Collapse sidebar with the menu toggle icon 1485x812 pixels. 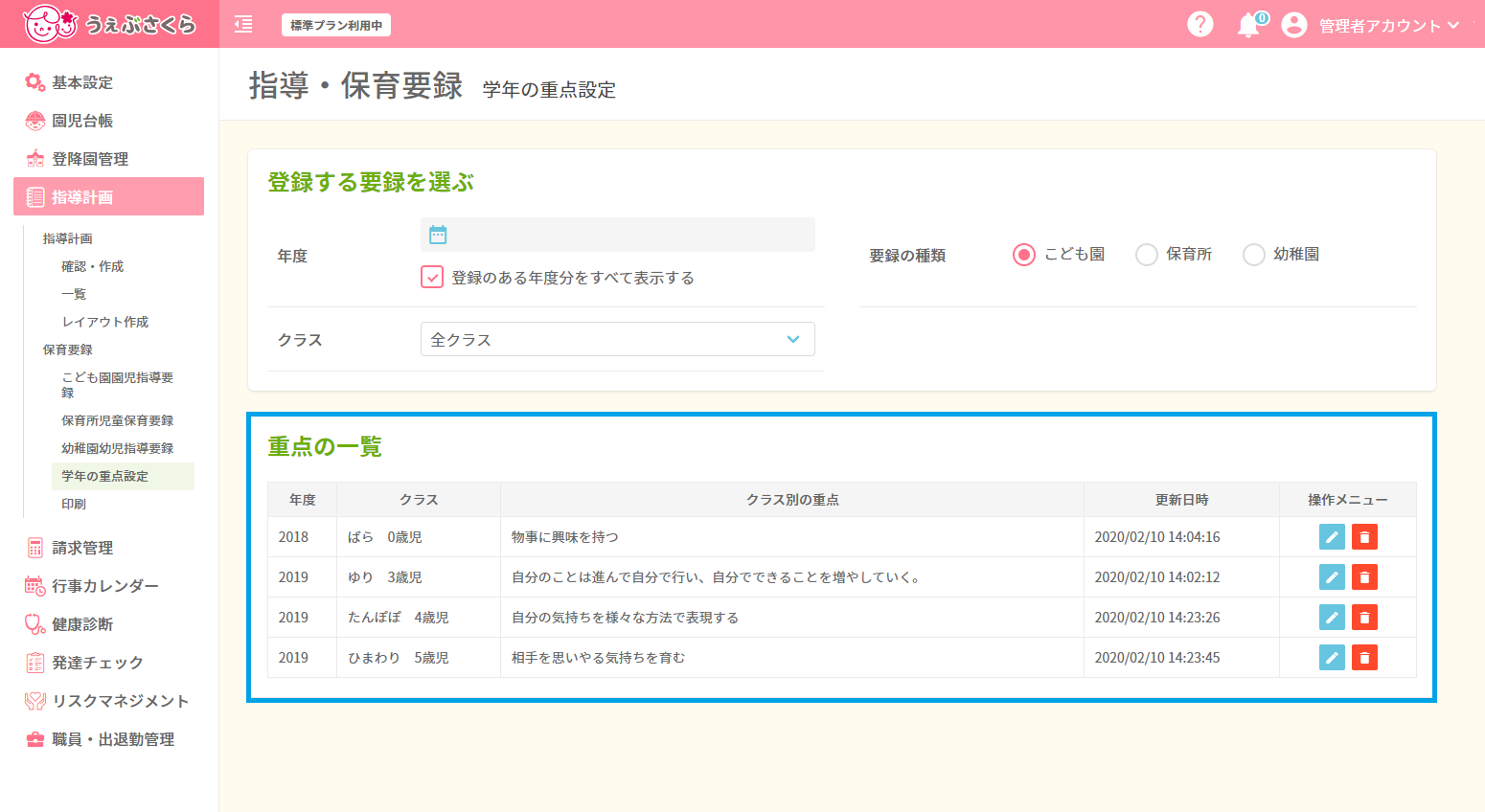[243, 24]
